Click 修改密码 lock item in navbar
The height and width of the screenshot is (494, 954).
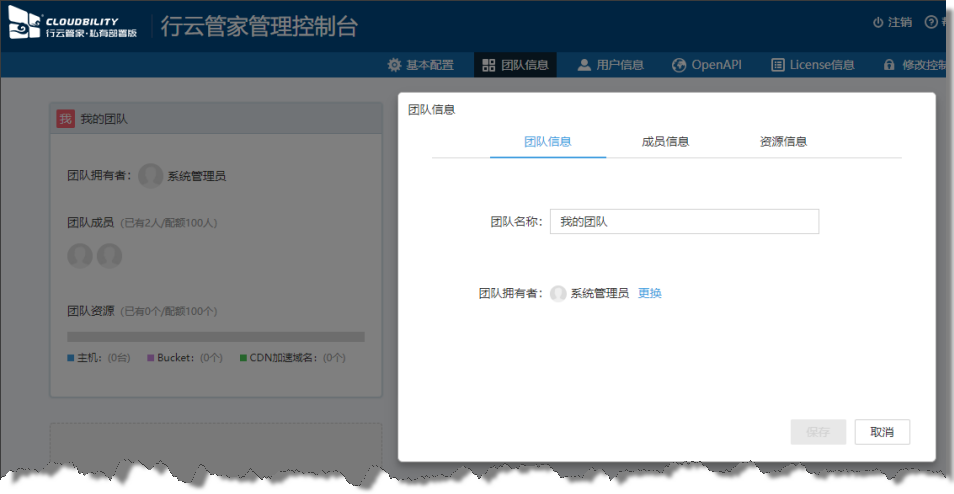[914, 65]
